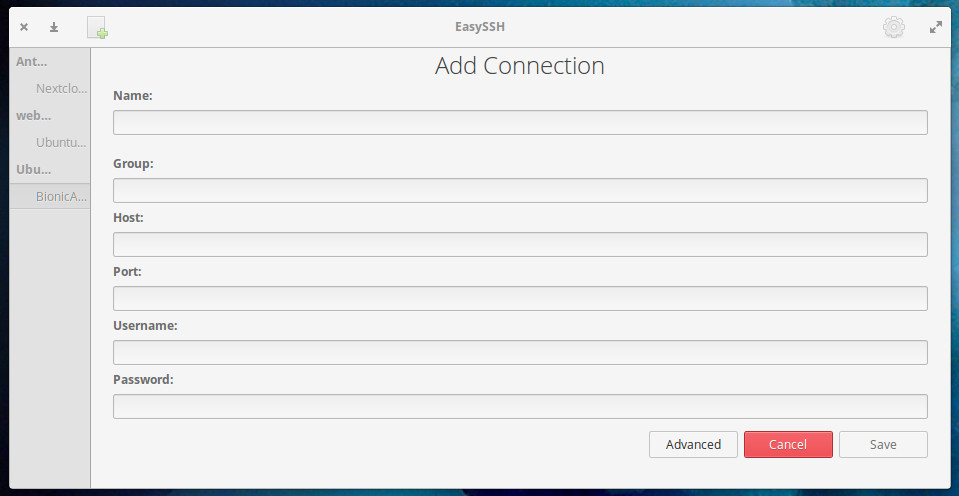The height and width of the screenshot is (496, 959).
Task: Open the "Ubuntu..." connection entry
Action: click(61, 142)
